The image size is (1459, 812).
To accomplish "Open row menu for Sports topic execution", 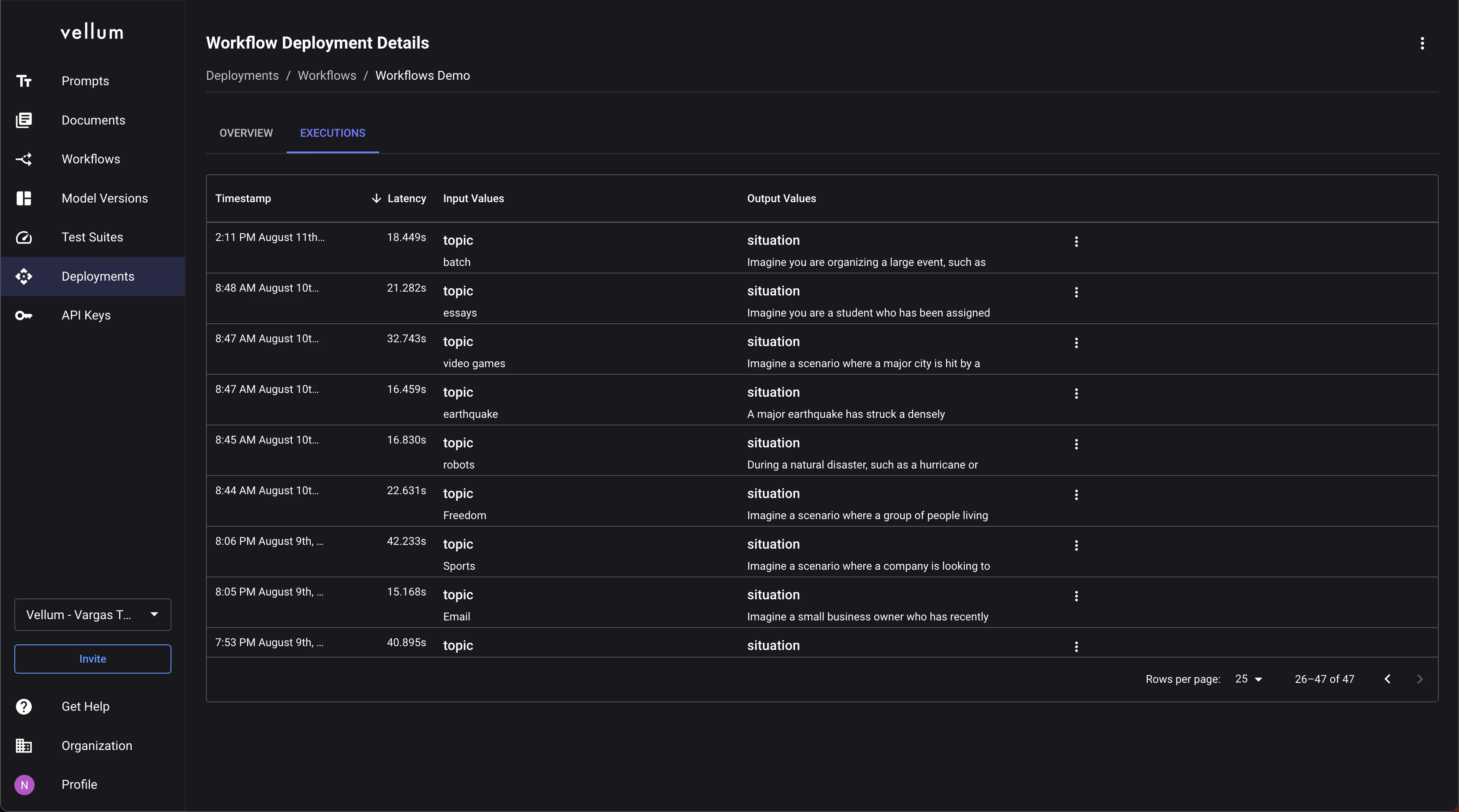I will pyautogui.click(x=1076, y=545).
